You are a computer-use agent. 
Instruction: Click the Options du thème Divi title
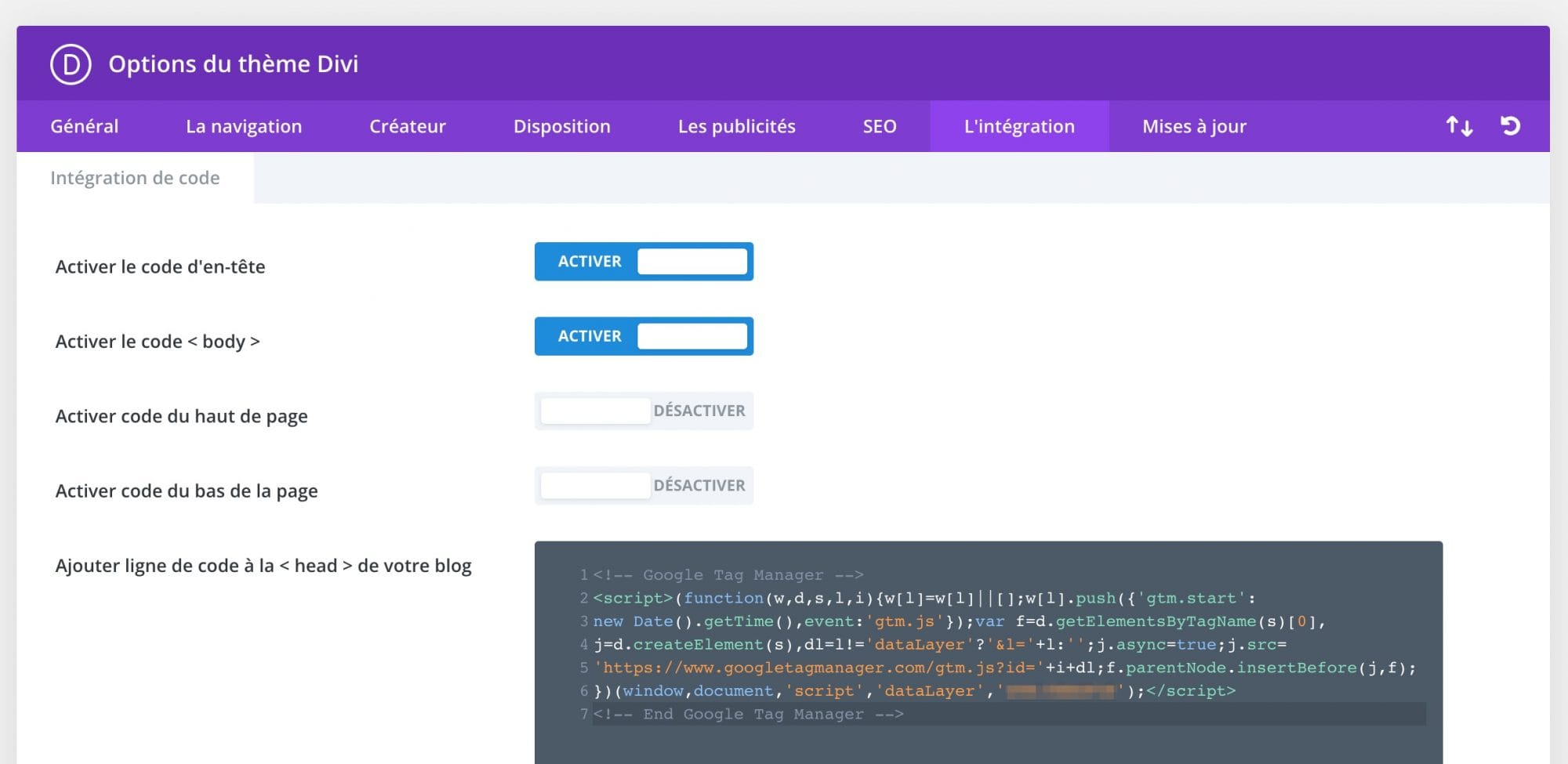234,64
